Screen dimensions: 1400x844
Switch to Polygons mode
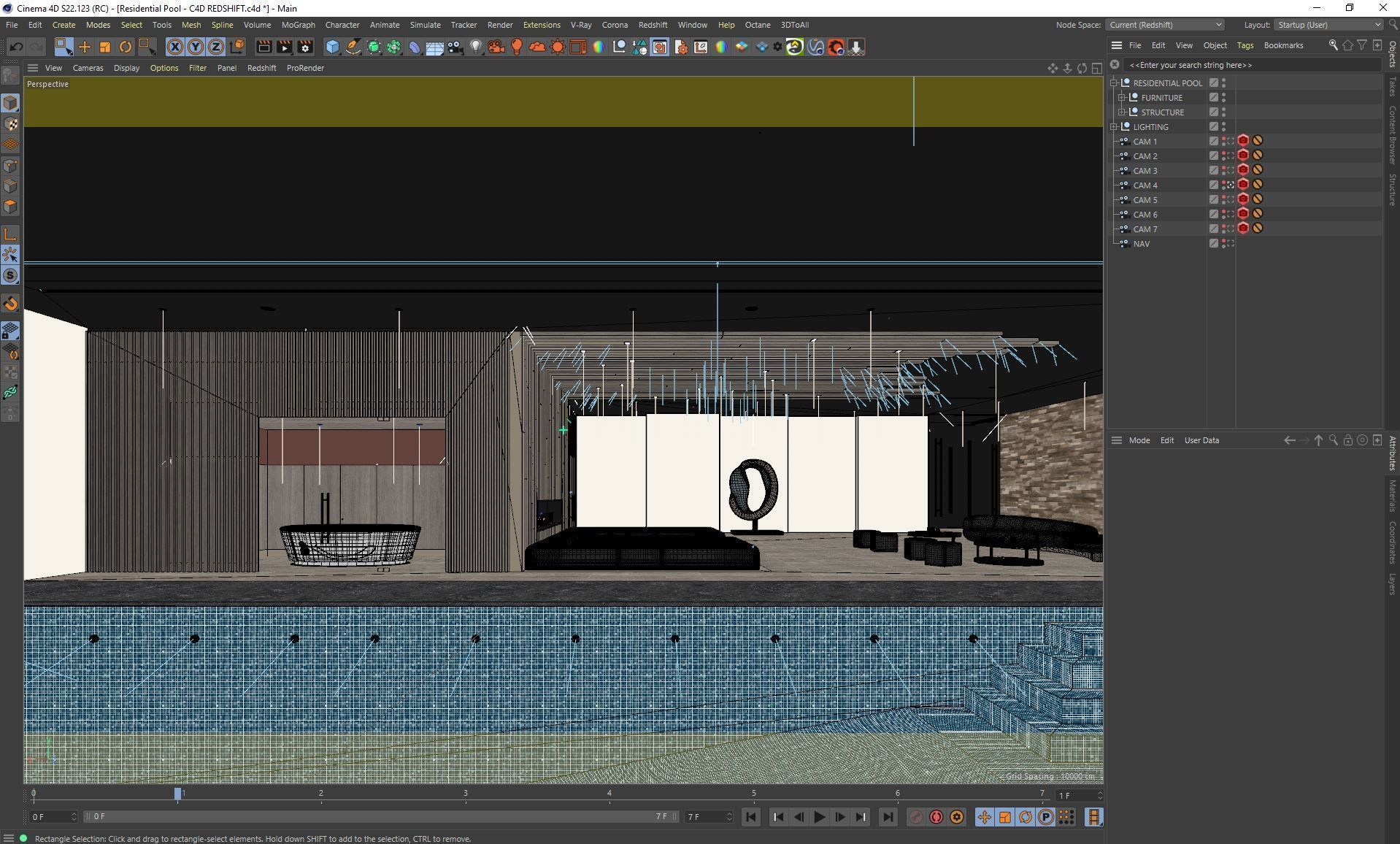(11, 207)
